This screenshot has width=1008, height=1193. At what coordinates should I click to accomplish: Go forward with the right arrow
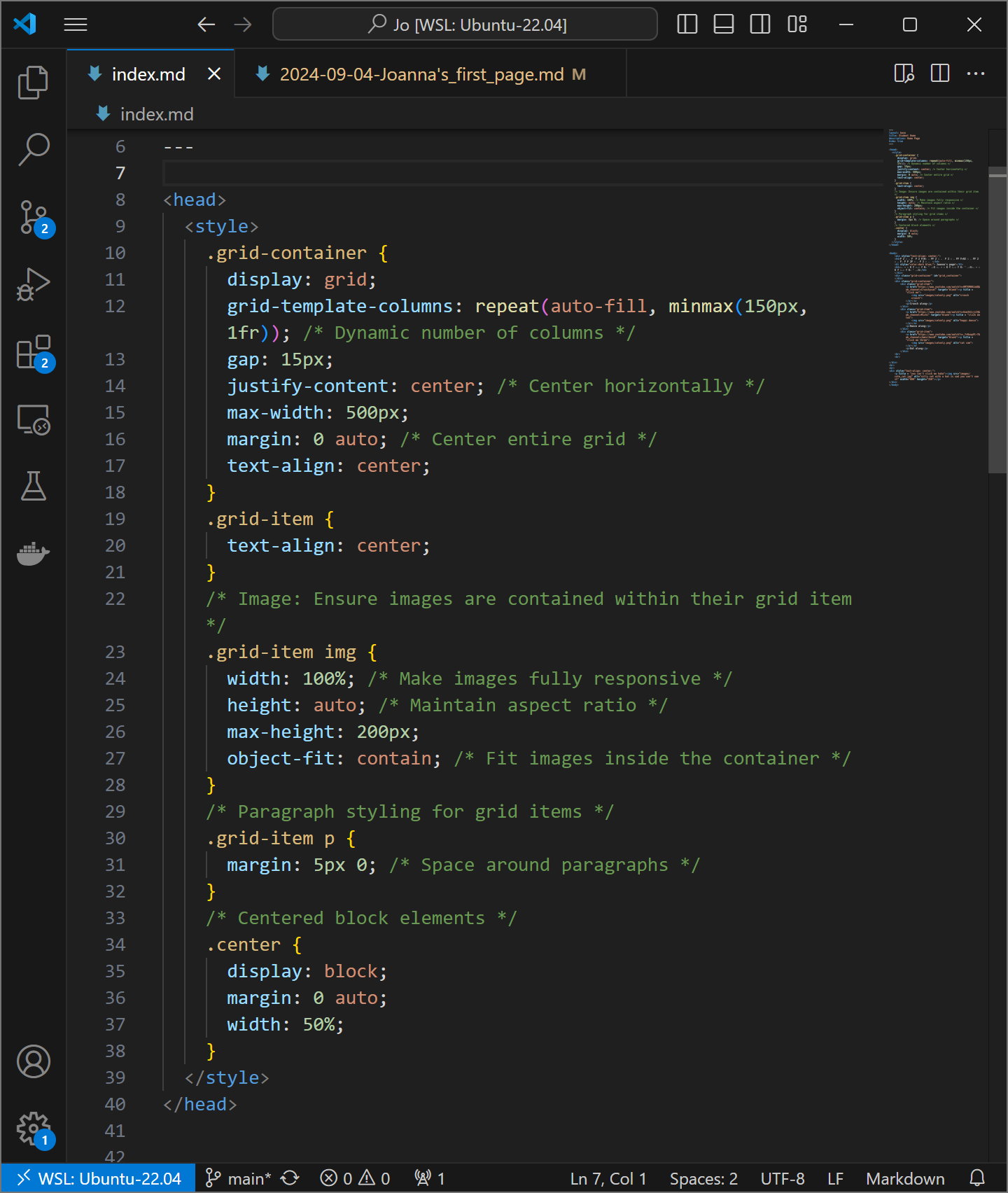[x=243, y=25]
